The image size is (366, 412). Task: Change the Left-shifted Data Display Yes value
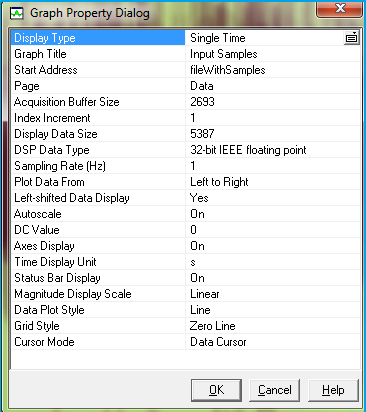pyautogui.click(x=199, y=198)
